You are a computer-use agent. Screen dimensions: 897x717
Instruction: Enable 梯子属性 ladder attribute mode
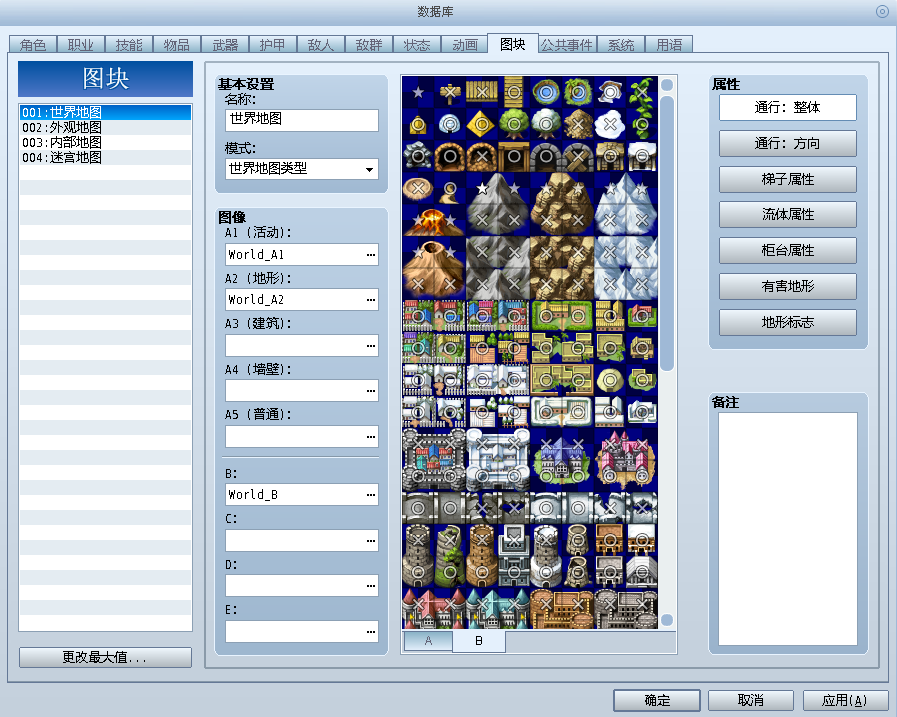point(788,180)
